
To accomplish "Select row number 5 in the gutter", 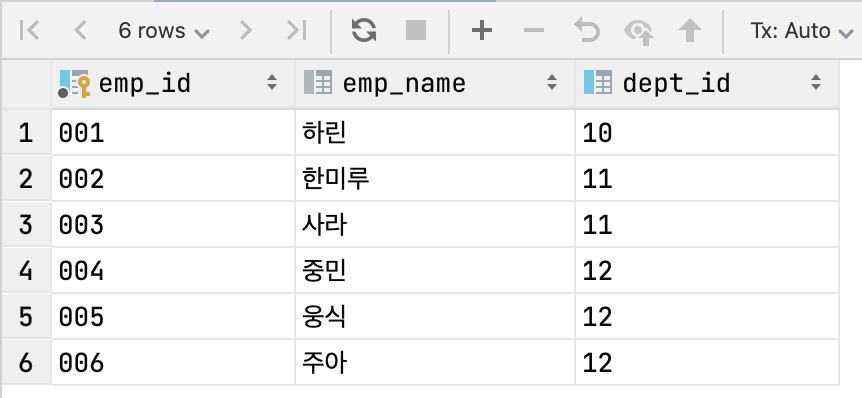I will tap(26, 317).
